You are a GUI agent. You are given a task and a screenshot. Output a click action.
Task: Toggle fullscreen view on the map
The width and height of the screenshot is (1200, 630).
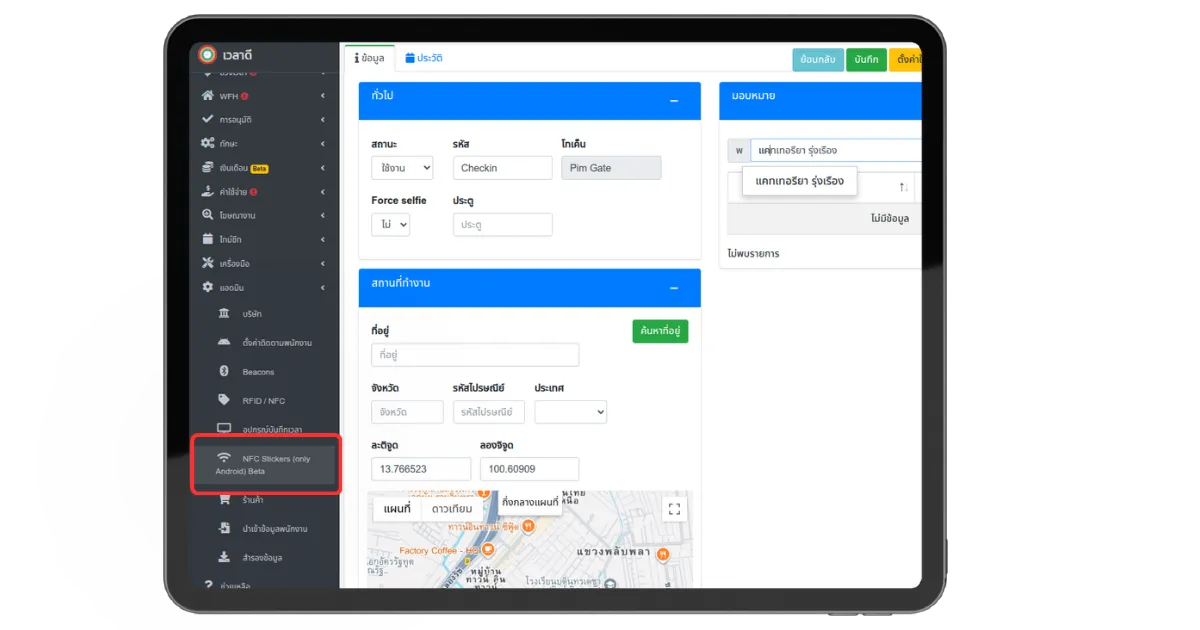674,509
